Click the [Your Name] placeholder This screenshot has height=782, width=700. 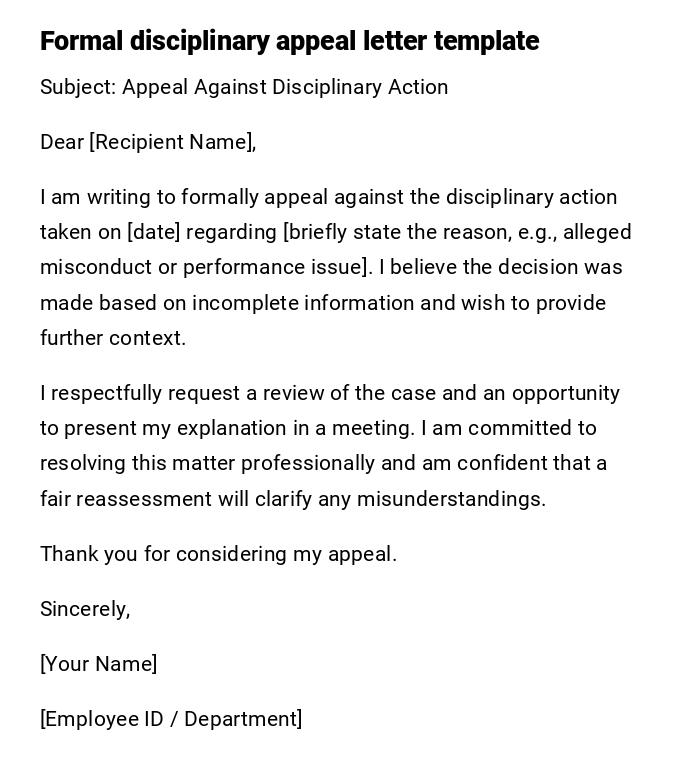tap(98, 664)
